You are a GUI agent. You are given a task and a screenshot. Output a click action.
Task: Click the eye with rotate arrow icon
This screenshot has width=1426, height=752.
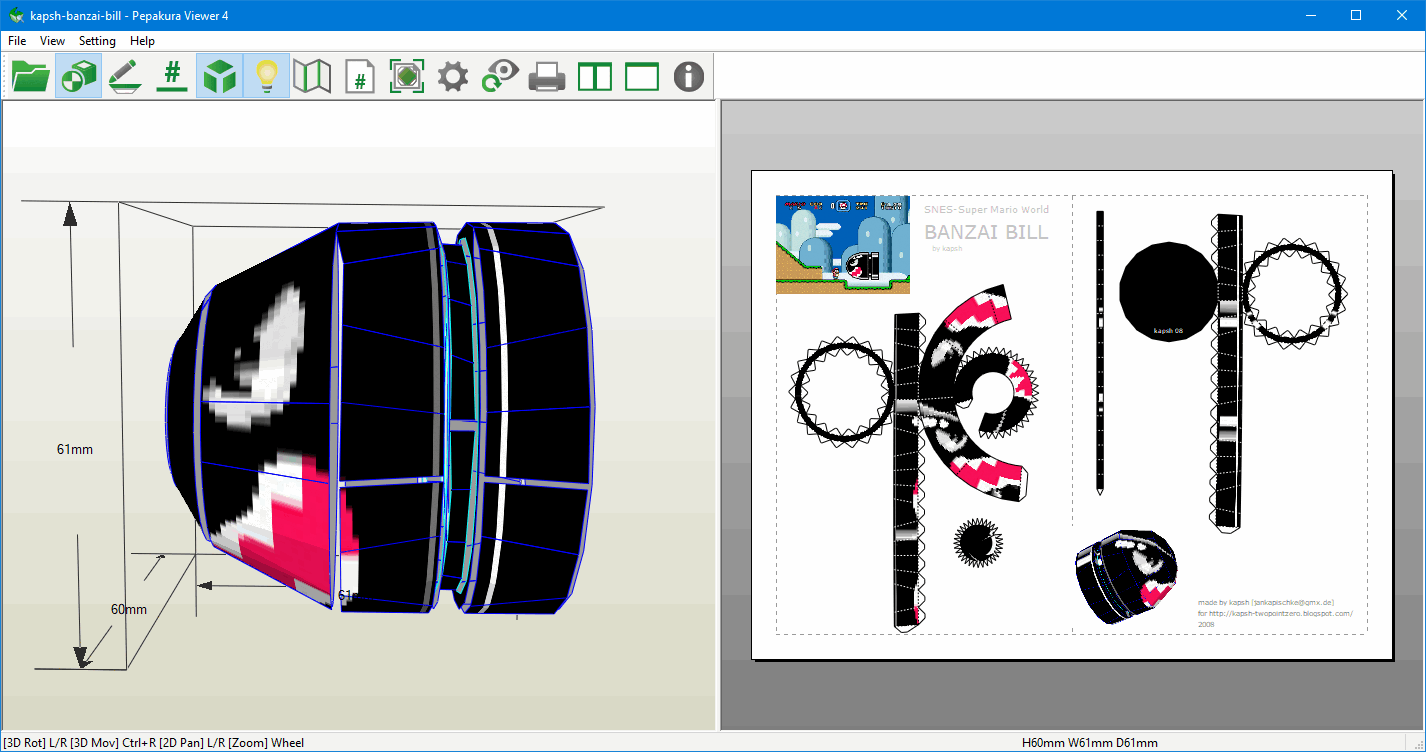(500, 76)
